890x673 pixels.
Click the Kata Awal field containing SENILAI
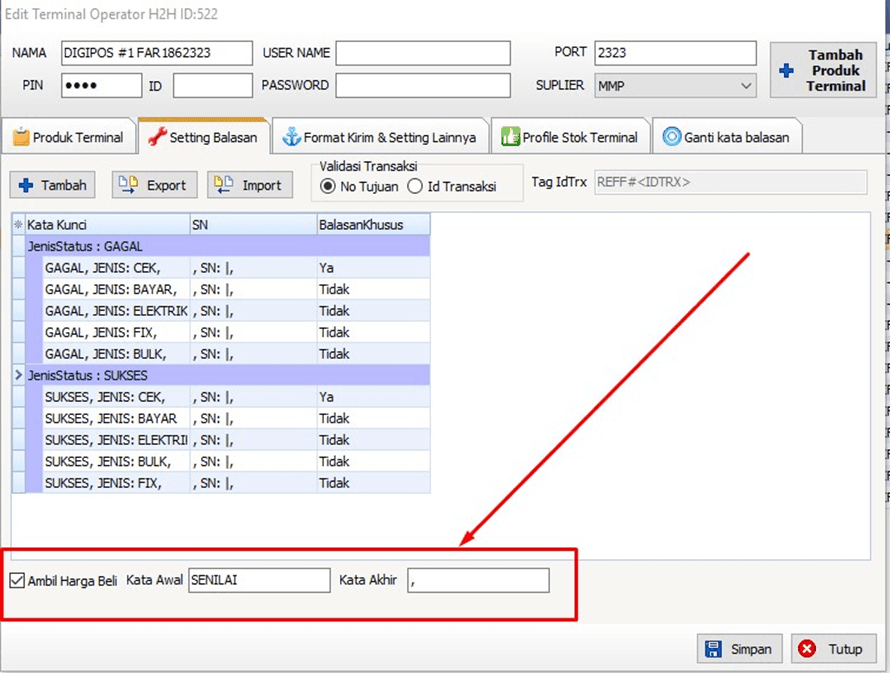pyautogui.click(x=258, y=581)
